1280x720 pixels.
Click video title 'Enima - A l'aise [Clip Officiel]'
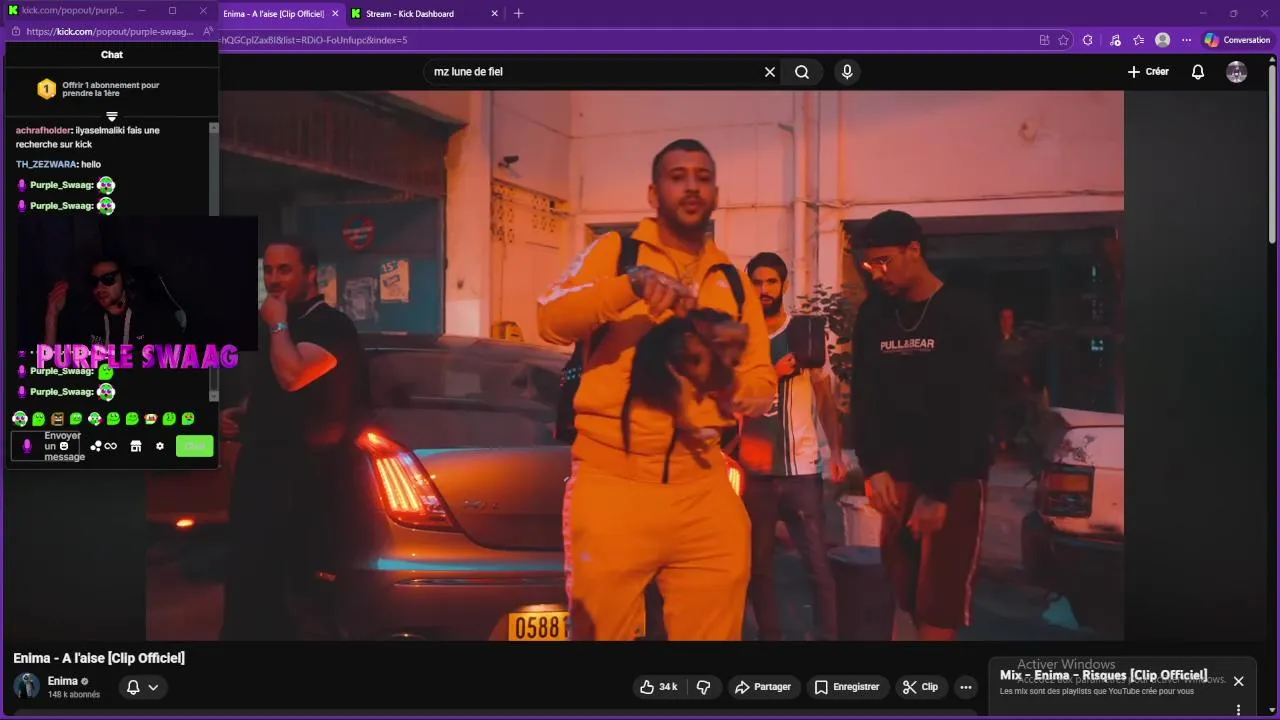coord(99,658)
